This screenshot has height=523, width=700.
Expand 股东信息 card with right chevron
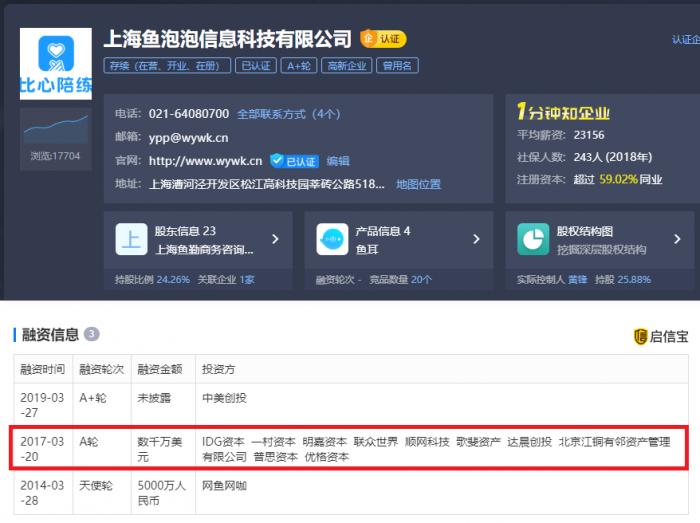tap(275, 240)
